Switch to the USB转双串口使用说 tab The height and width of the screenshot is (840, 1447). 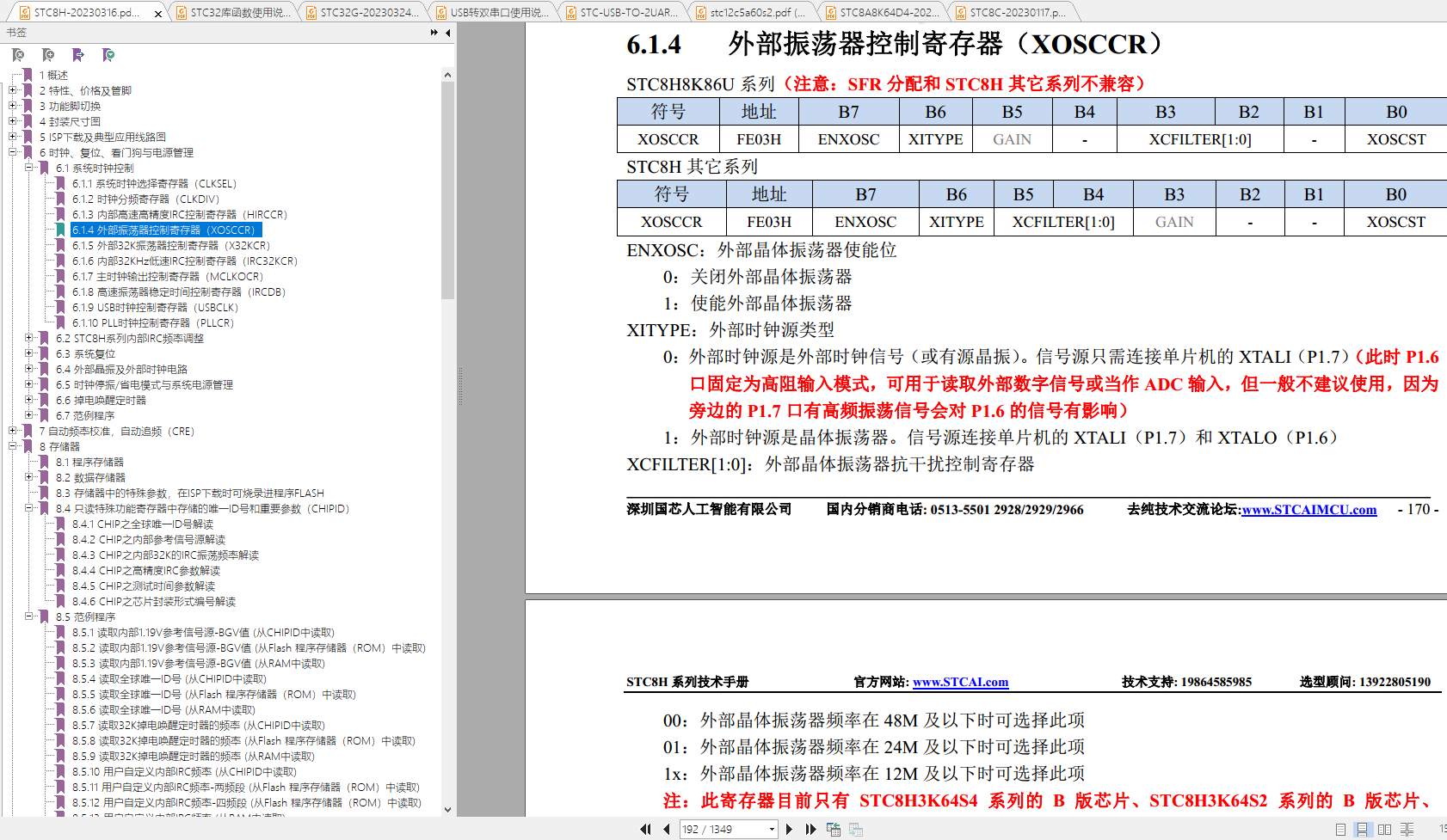coord(493,12)
